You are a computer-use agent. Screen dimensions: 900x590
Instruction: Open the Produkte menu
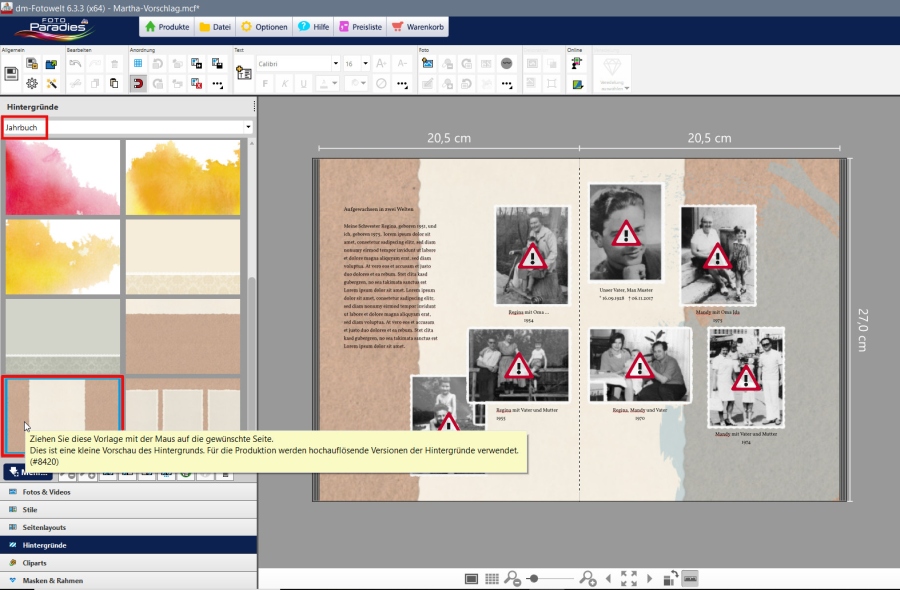166,27
